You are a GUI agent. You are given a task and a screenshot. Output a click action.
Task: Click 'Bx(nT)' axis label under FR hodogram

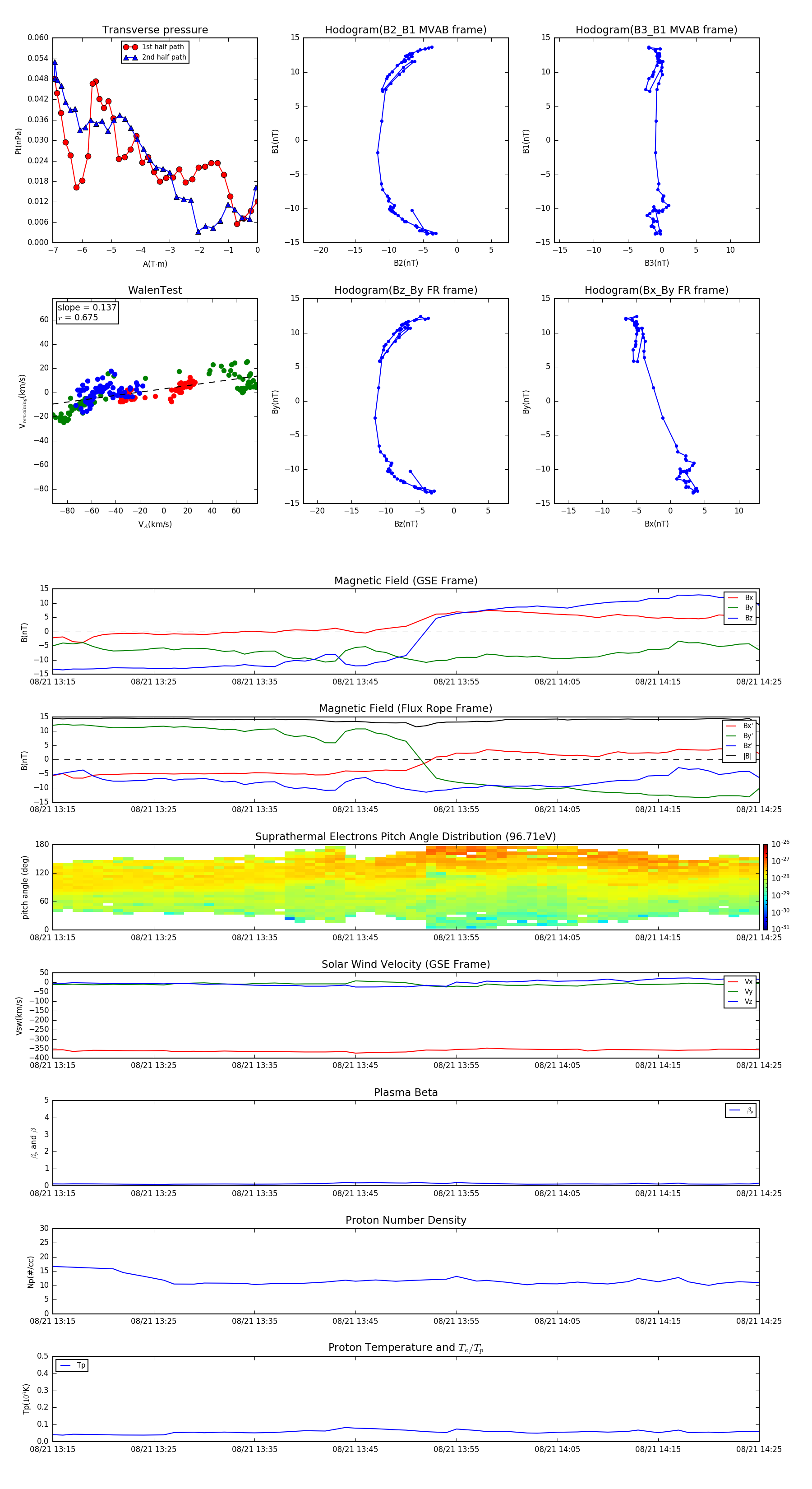pos(656,524)
